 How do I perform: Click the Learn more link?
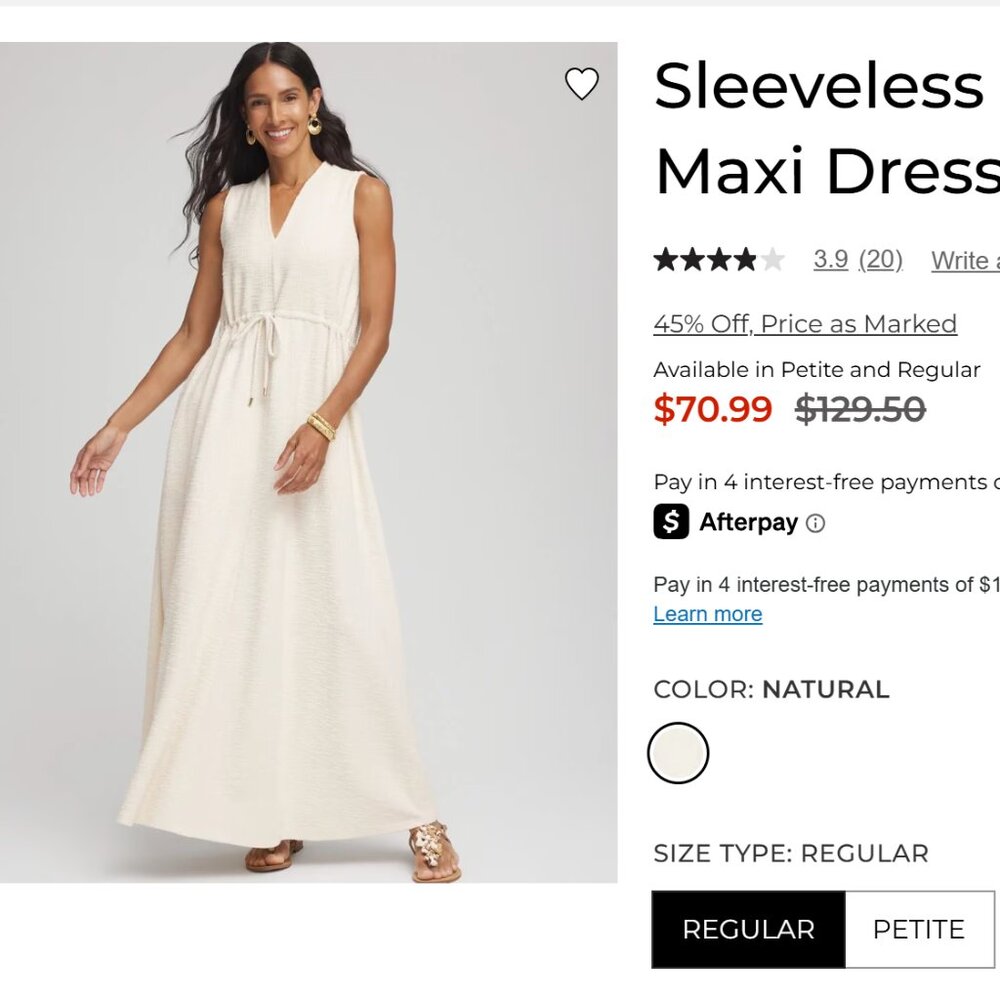(x=707, y=614)
